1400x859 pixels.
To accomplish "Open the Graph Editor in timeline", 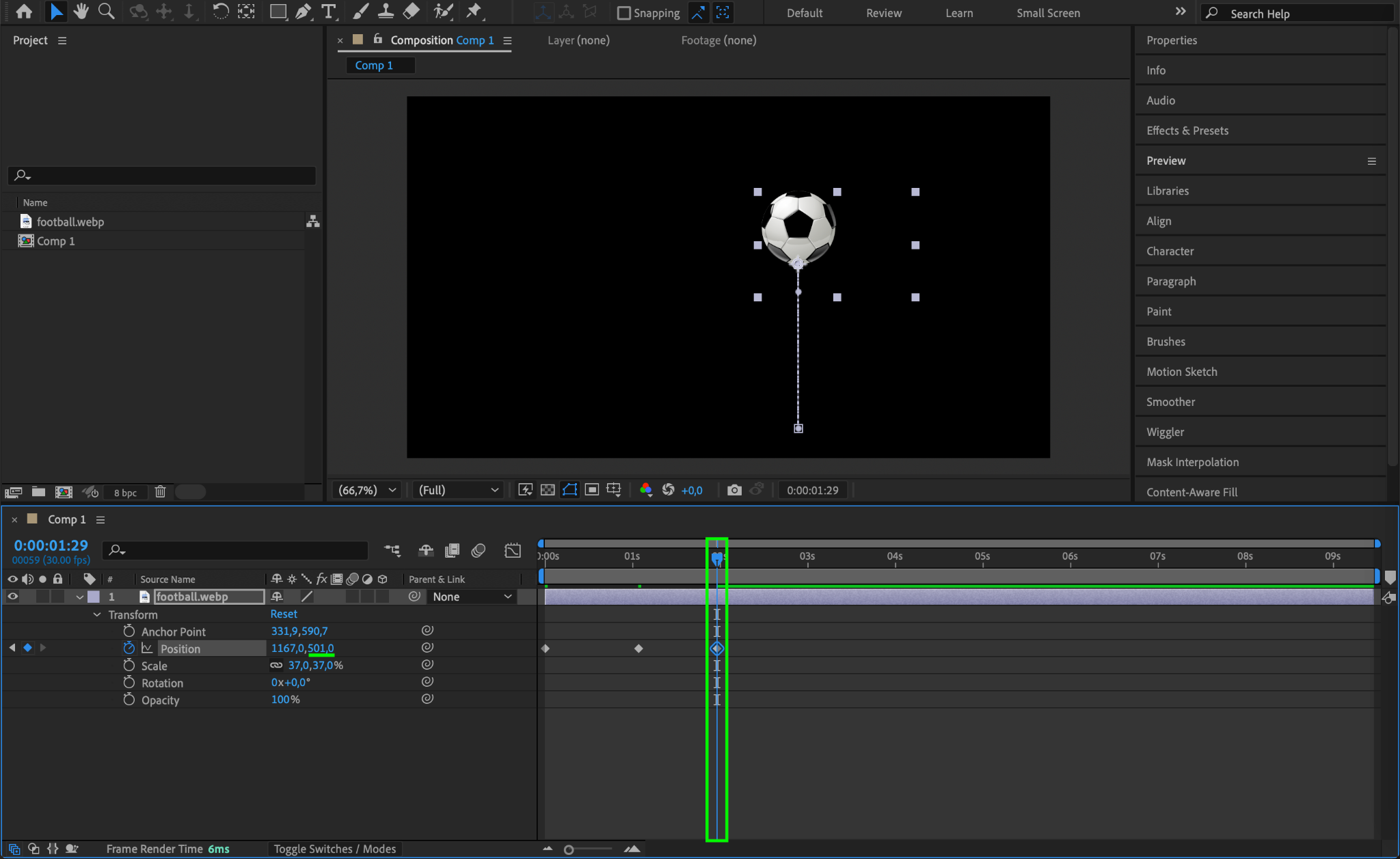I will click(513, 551).
